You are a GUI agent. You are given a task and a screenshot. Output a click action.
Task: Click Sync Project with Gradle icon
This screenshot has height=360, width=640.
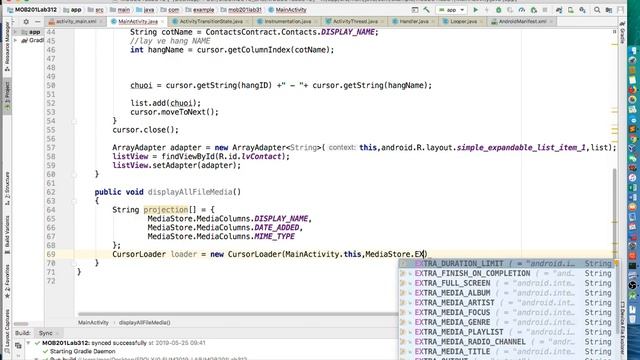pos(559,10)
